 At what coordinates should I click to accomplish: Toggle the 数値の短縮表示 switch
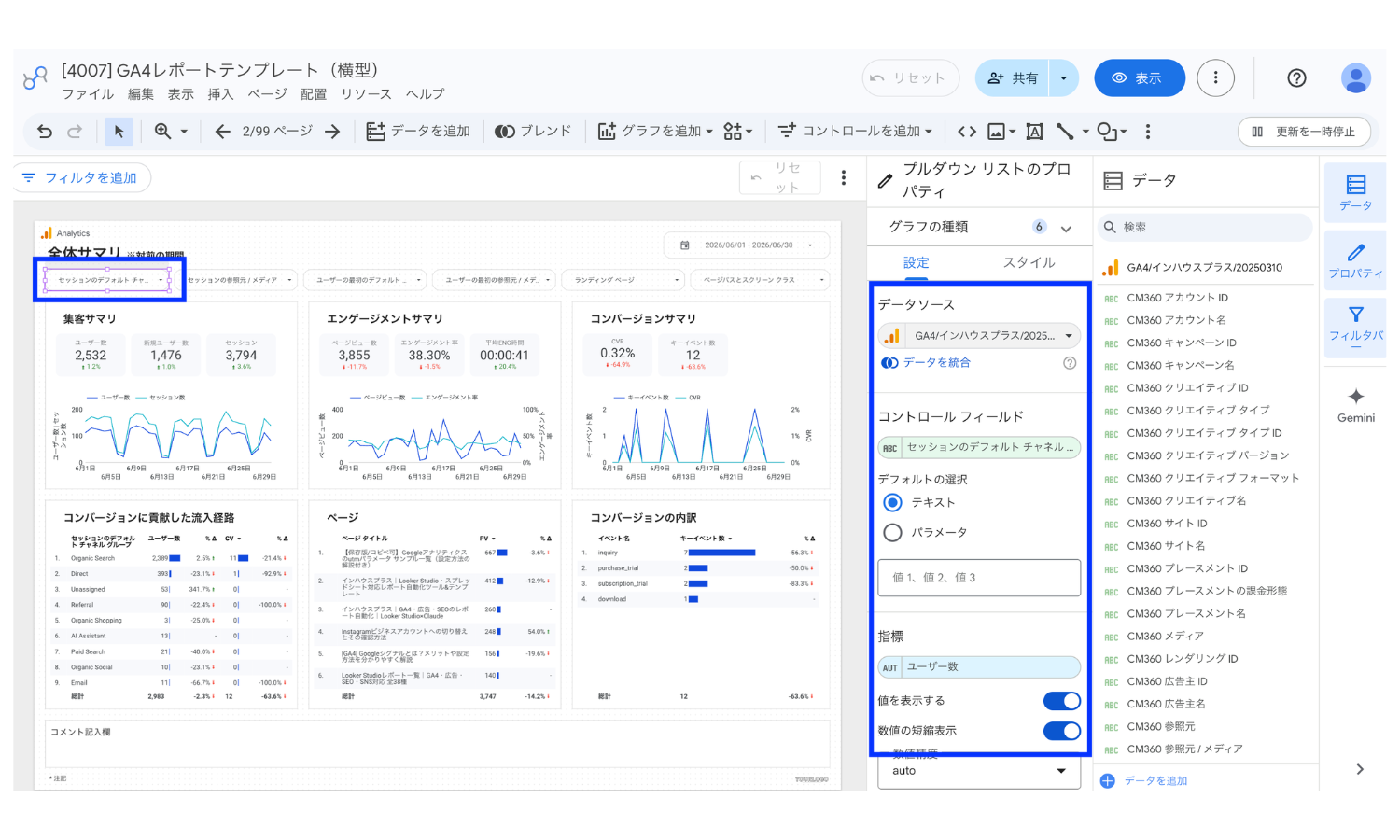[x=1062, y=731]
